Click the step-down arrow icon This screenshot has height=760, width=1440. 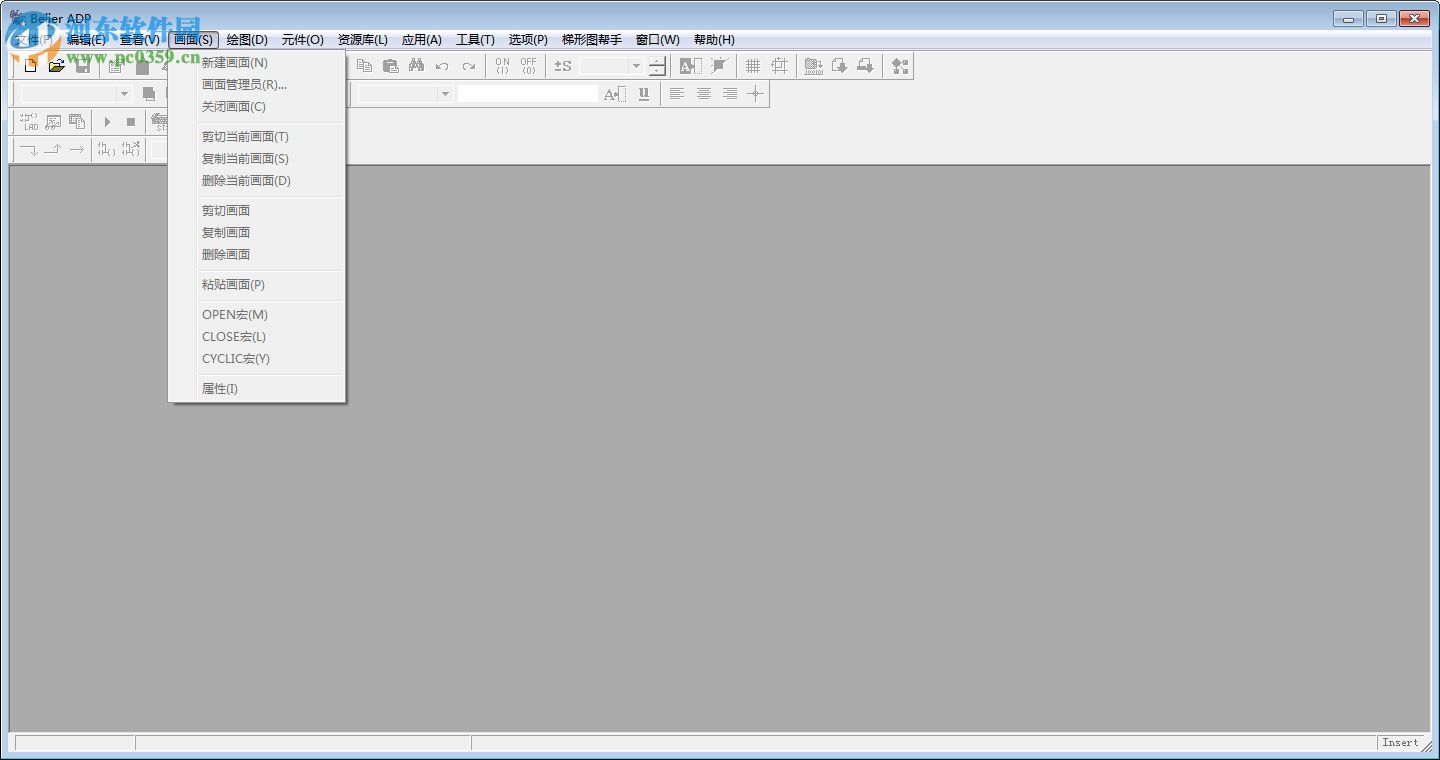(29, 150)
